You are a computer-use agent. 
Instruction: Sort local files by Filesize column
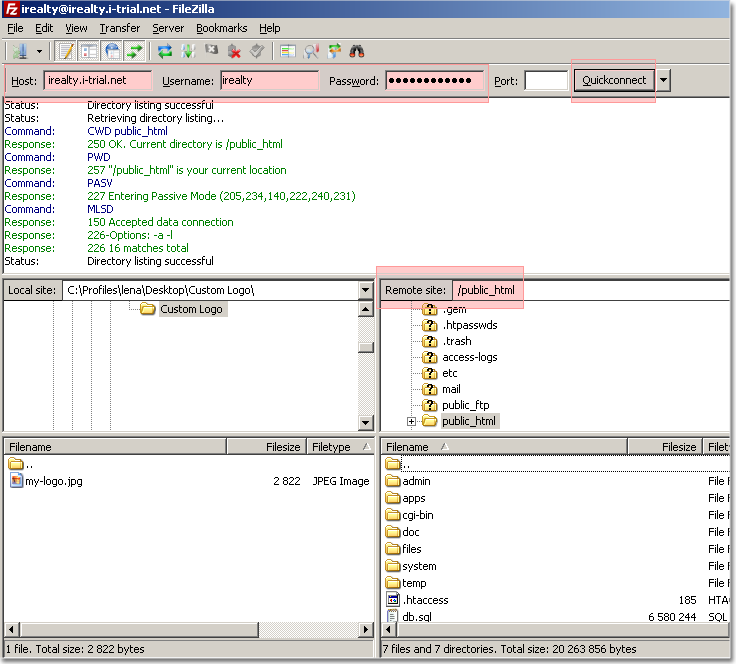[267, 447]
